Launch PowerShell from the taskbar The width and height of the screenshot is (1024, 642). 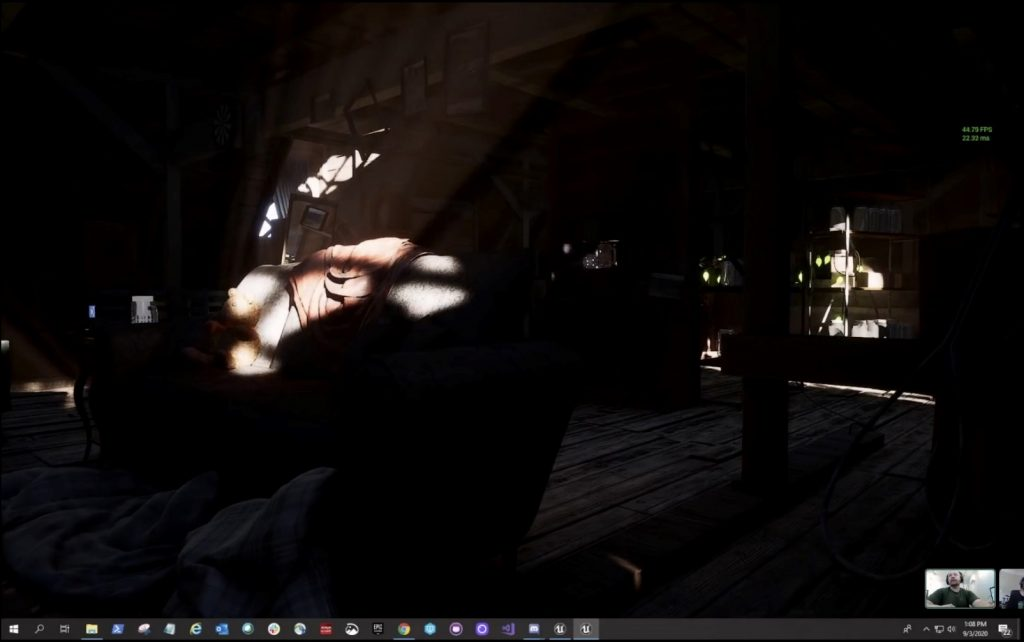[x=118, y=629]
